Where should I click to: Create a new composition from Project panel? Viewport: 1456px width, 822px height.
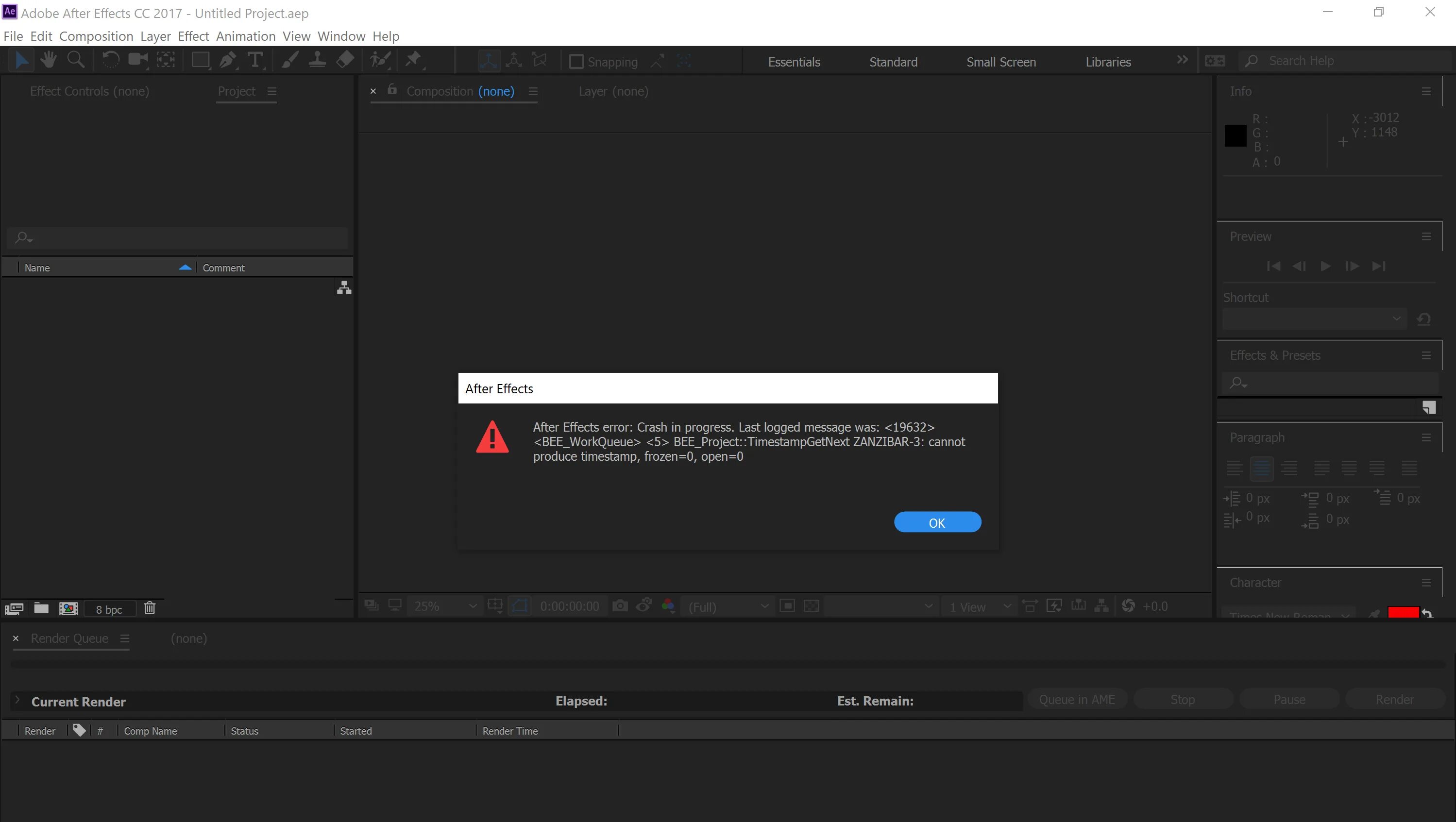(68, 608)
